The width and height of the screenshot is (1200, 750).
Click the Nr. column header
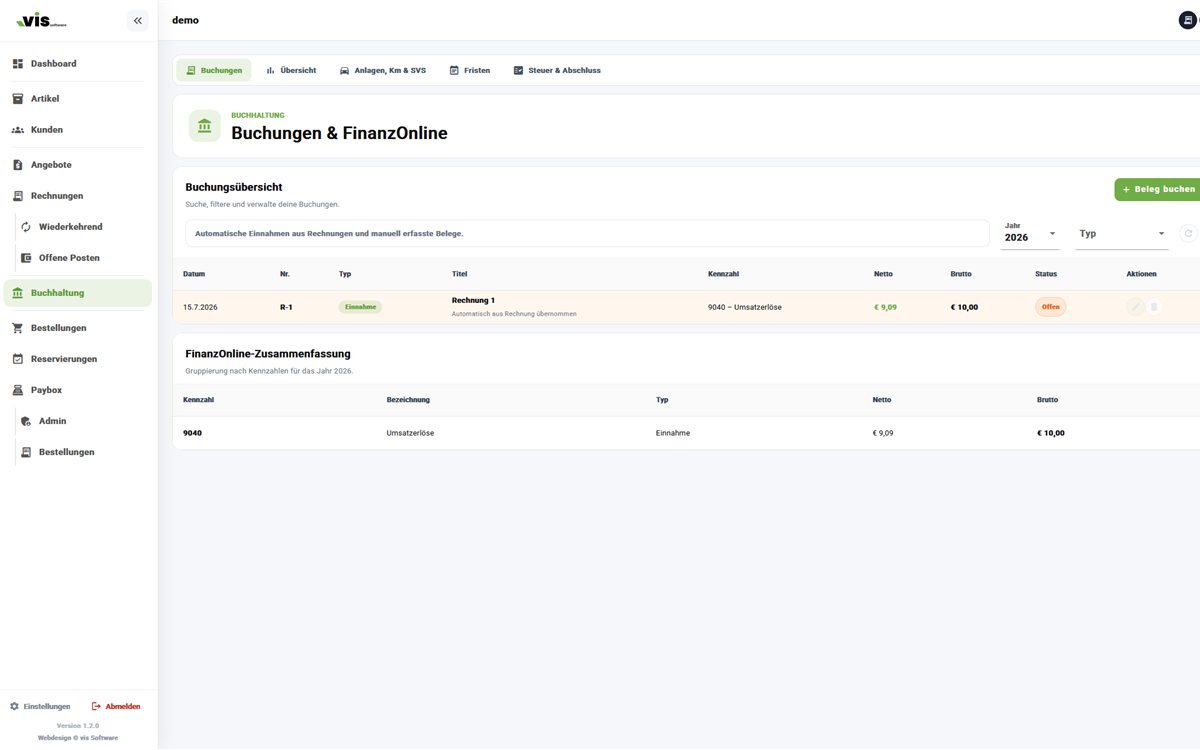(x=285, y=274)
